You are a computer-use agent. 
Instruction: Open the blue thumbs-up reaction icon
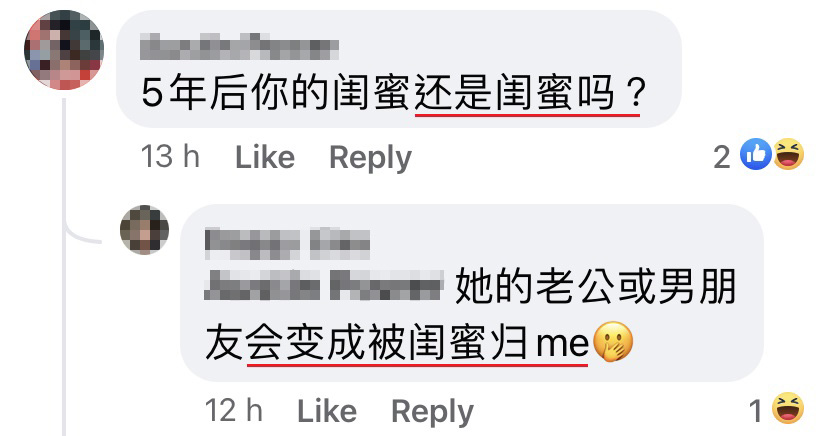tap(756, 154)
